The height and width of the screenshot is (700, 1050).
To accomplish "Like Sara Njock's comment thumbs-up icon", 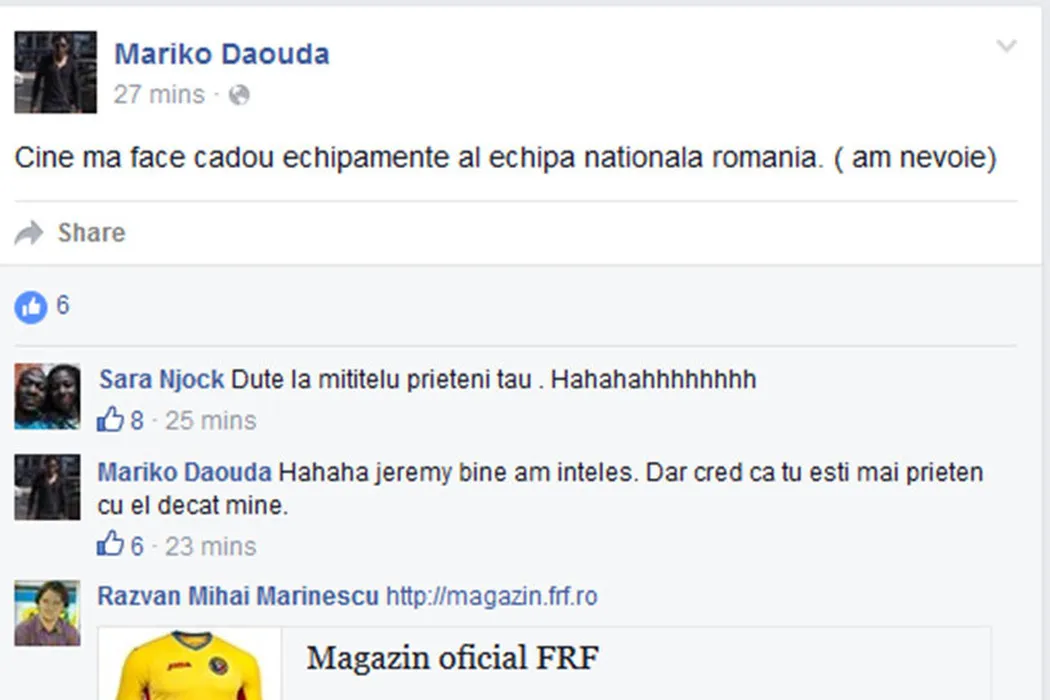I will pos(110,419).
